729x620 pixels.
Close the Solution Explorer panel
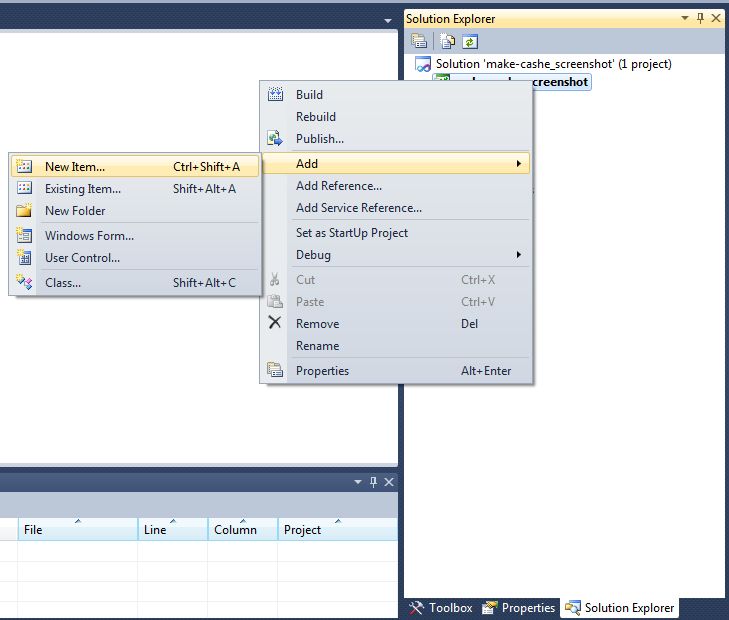pyautogui.click(x=715, y=18)
